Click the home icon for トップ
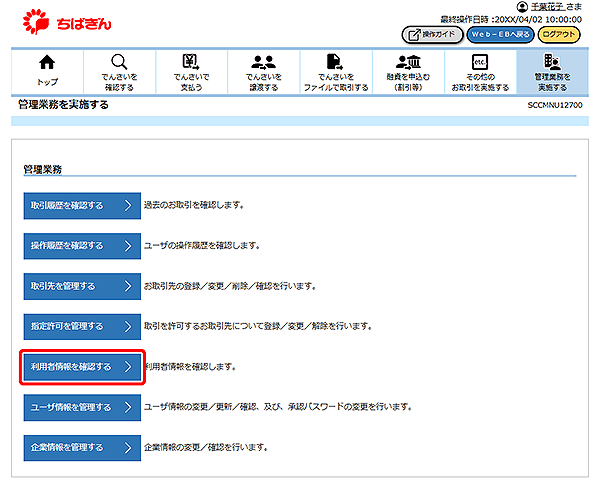 (47, 62)
